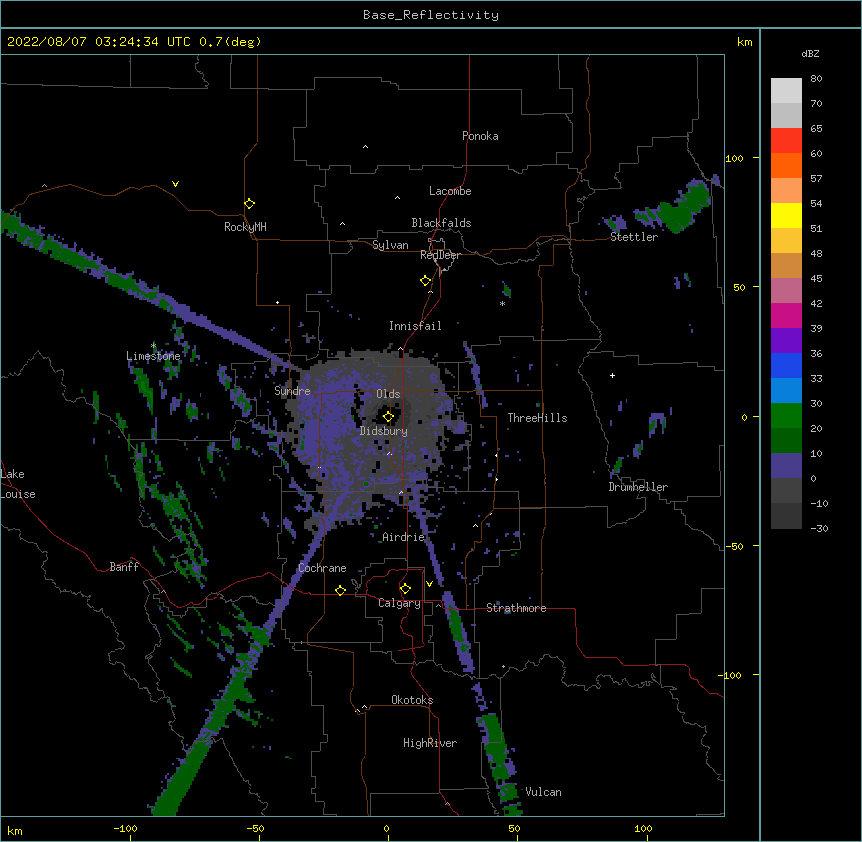This screenshot has width=862, height=842.
Task: Click the yellow radar site marker near Didsbury
Action: point(388,417)
